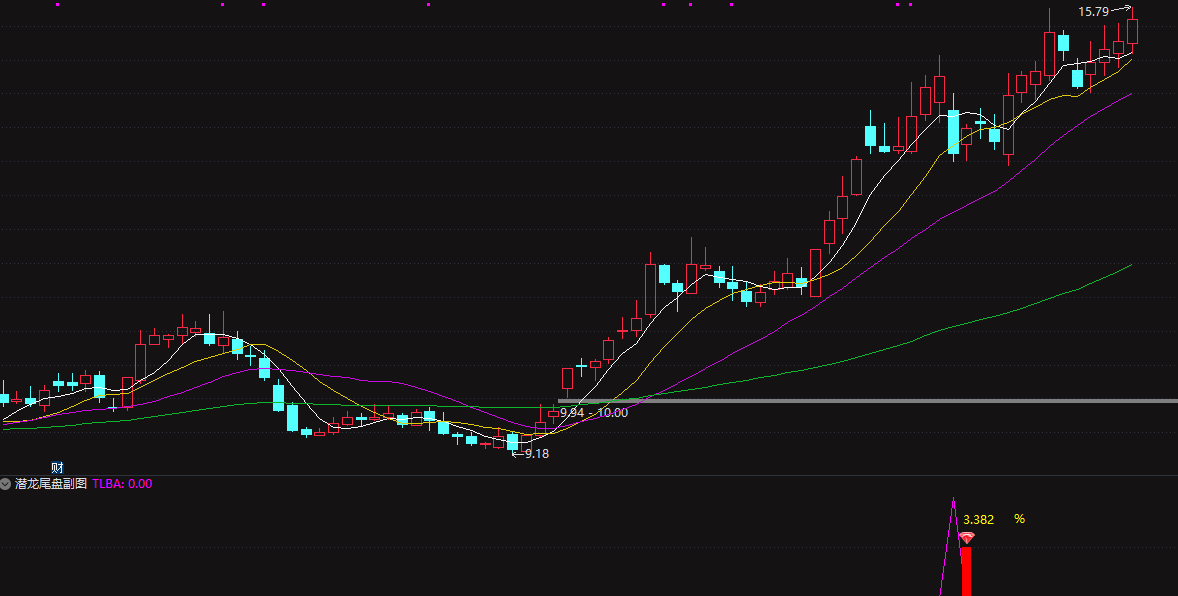Click the cyan candlestick at the 9.18 low
Image resolution: width=1178 pixels, height=596 pixels.
pos(513,441)
